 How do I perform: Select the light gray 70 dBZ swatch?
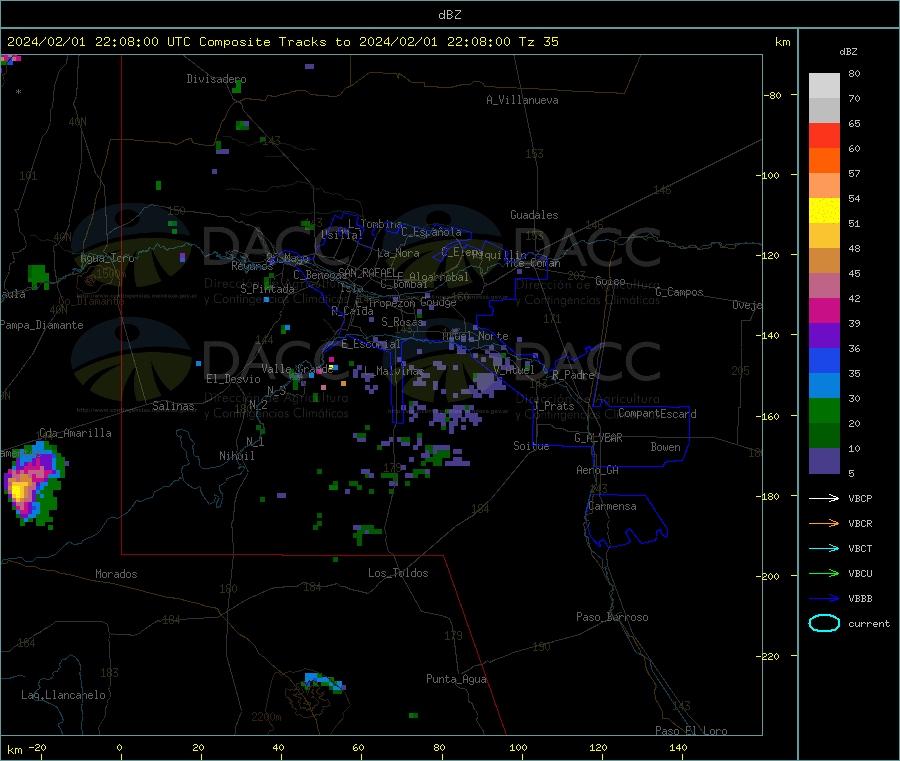[x=824, y=86]
